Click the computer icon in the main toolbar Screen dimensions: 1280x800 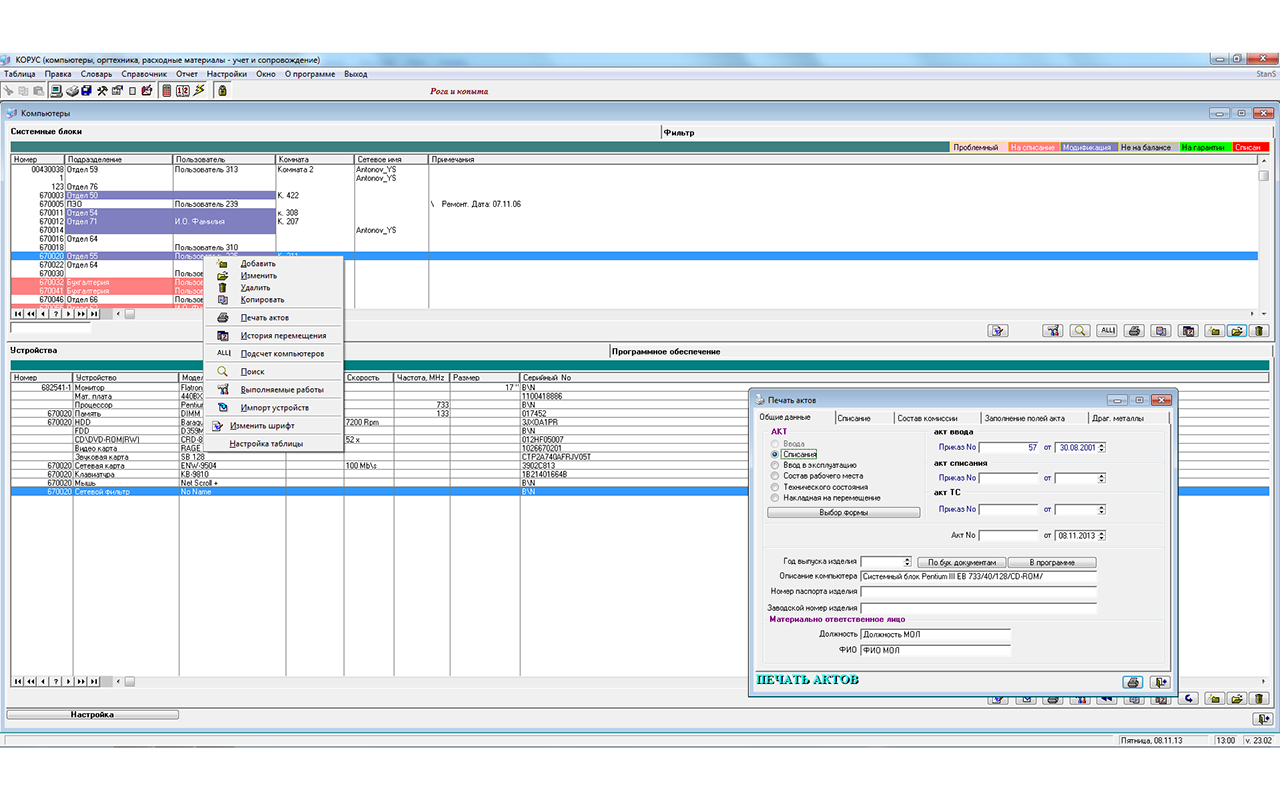57,90
